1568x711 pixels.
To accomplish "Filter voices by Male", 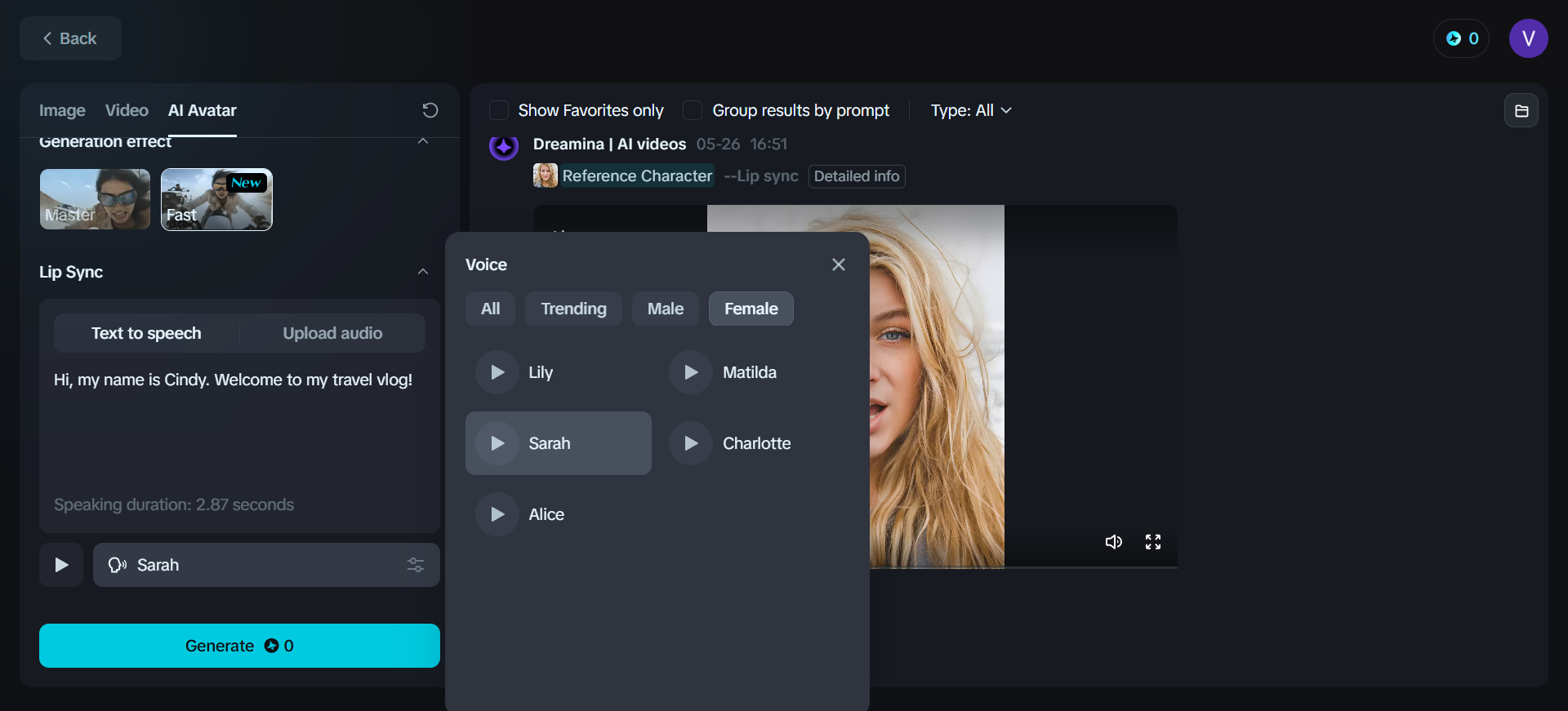I will pyautogui.click(x=666, y=309).
